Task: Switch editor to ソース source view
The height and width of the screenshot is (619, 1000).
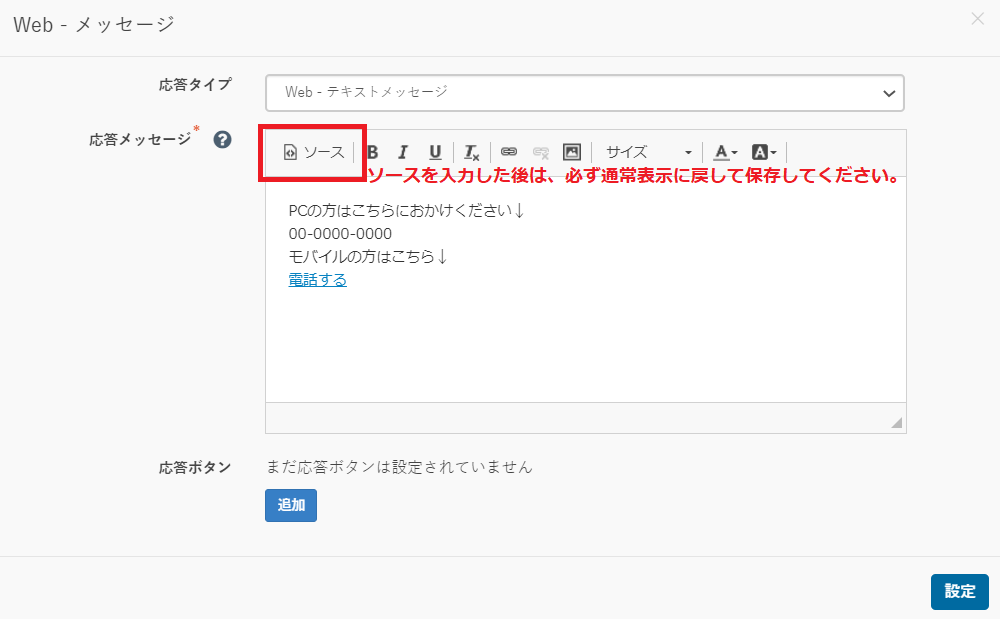Action: [x=314, y=152]
